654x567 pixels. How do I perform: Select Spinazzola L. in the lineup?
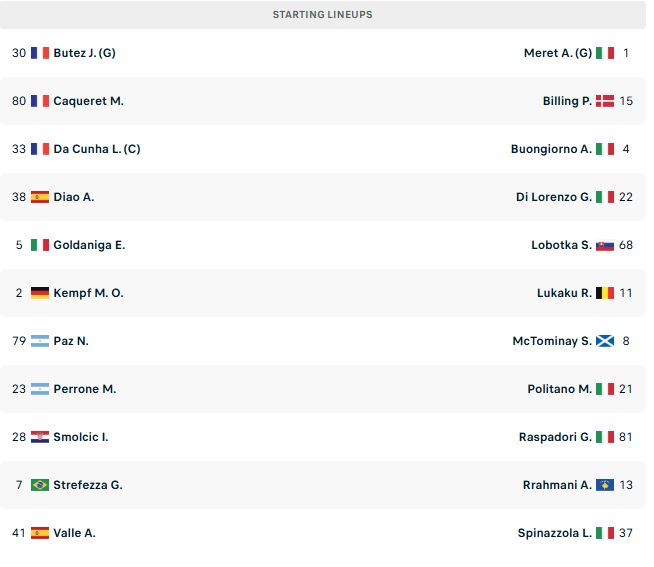click(555, 533)
